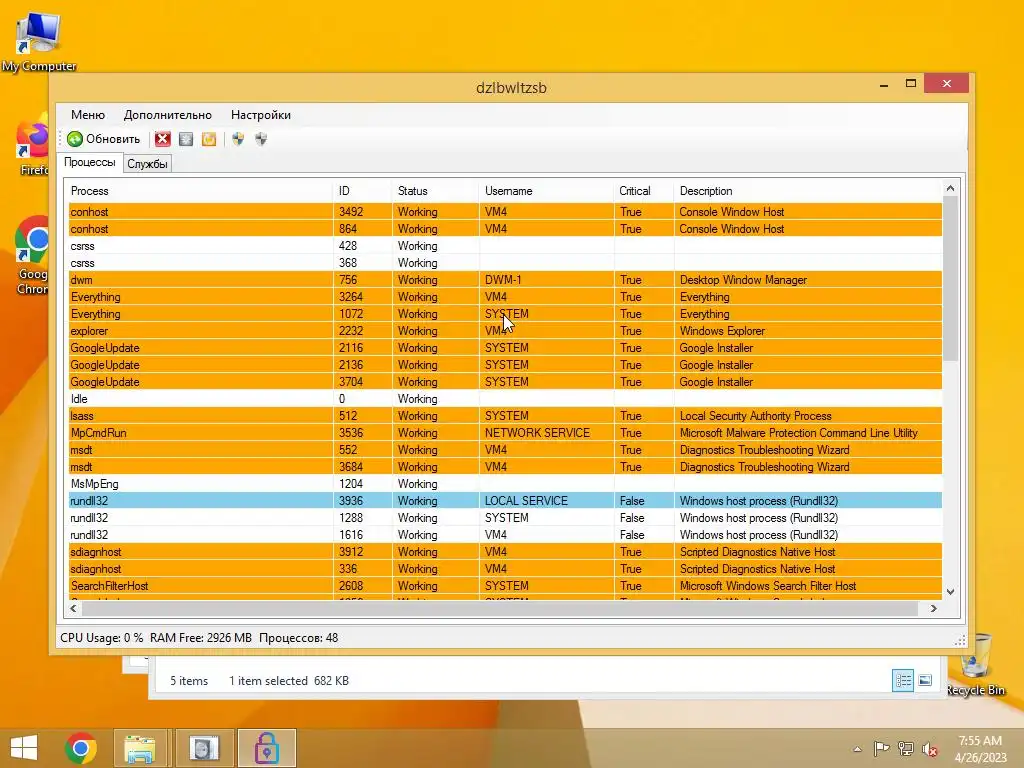The width and height of the screenshot is (1024, 768).
Task: Select sdiagnhost process with ID 336
Action: [505, 568]
